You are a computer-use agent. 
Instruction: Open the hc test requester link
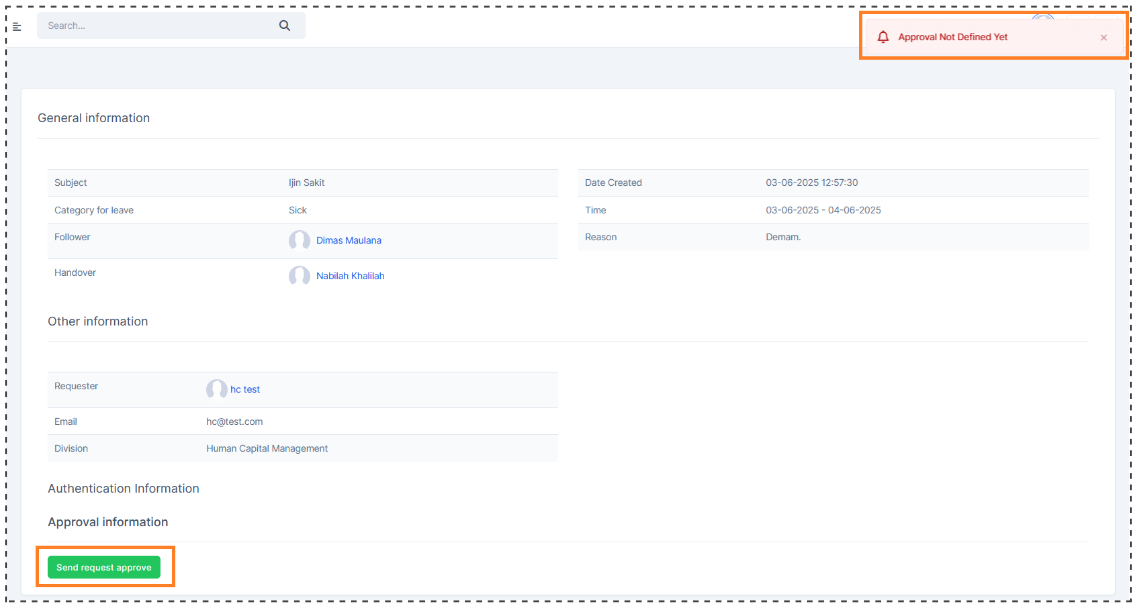point(245,389)
